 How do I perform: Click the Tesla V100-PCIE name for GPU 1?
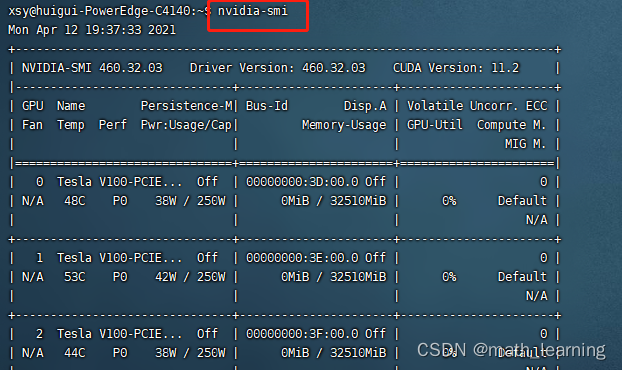(119, 258)
